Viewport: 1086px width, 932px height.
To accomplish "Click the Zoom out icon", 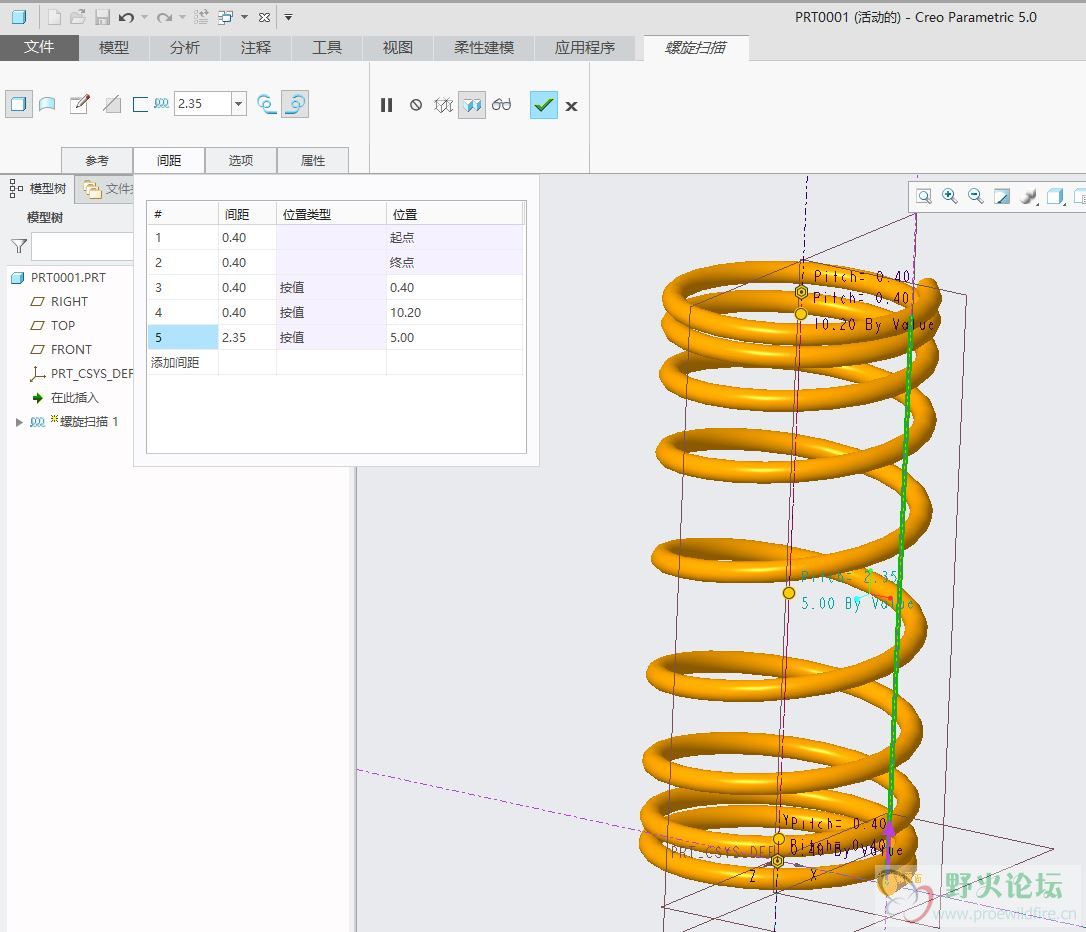I will pyautogui.click(x=976, y=197).
